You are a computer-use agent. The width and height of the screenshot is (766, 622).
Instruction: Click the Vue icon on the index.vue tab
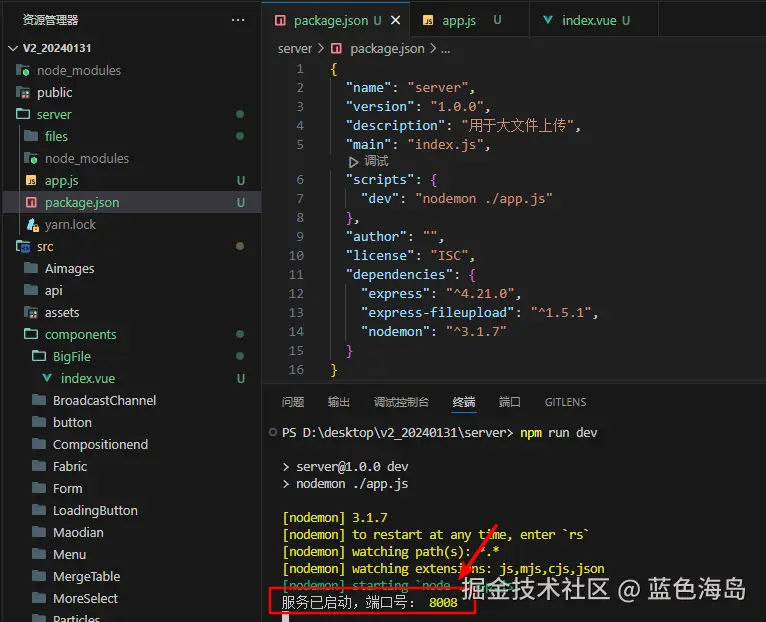tap(548, 20)
